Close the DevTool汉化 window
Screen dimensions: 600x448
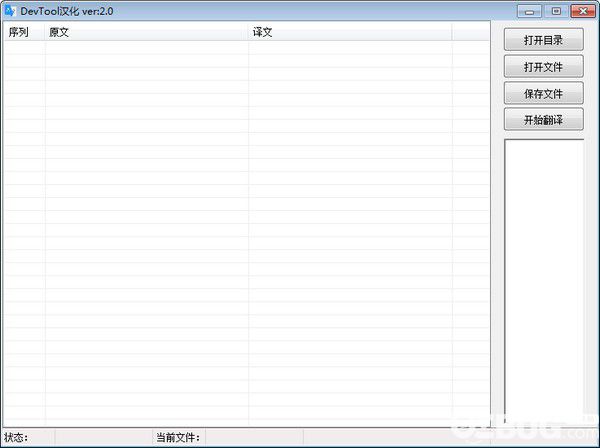click(x=583, y=11)
